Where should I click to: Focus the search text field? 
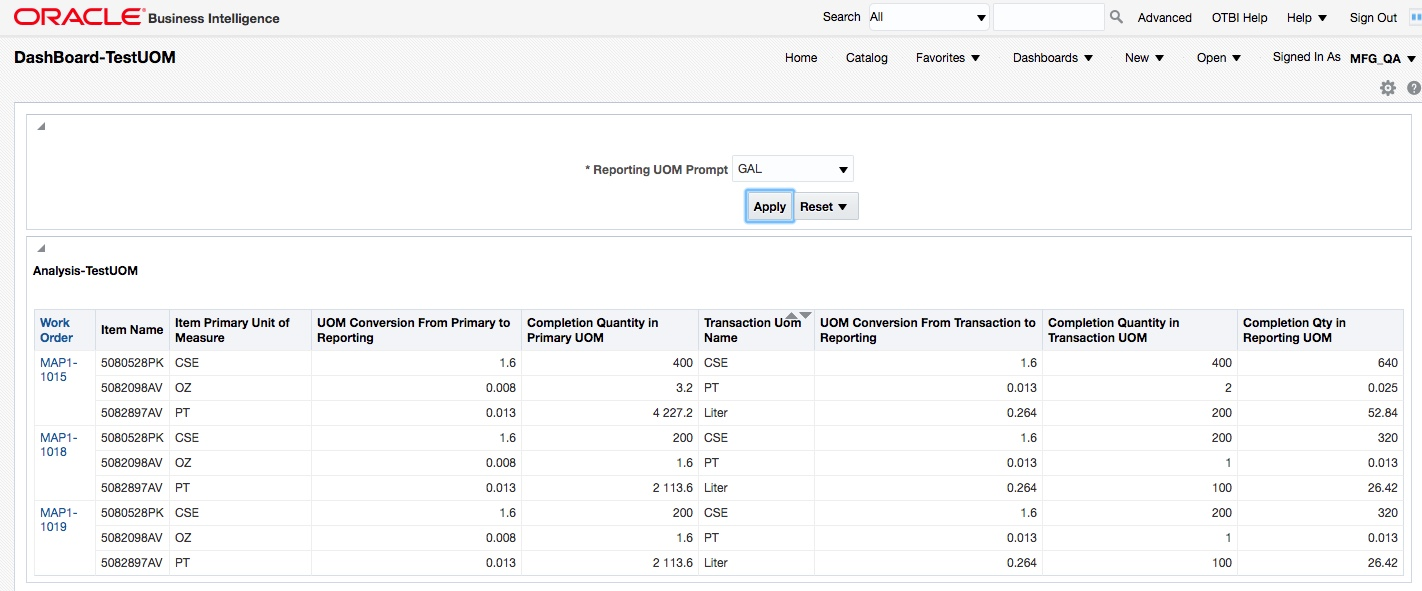pyautogui.click(x=1048, y=17)
